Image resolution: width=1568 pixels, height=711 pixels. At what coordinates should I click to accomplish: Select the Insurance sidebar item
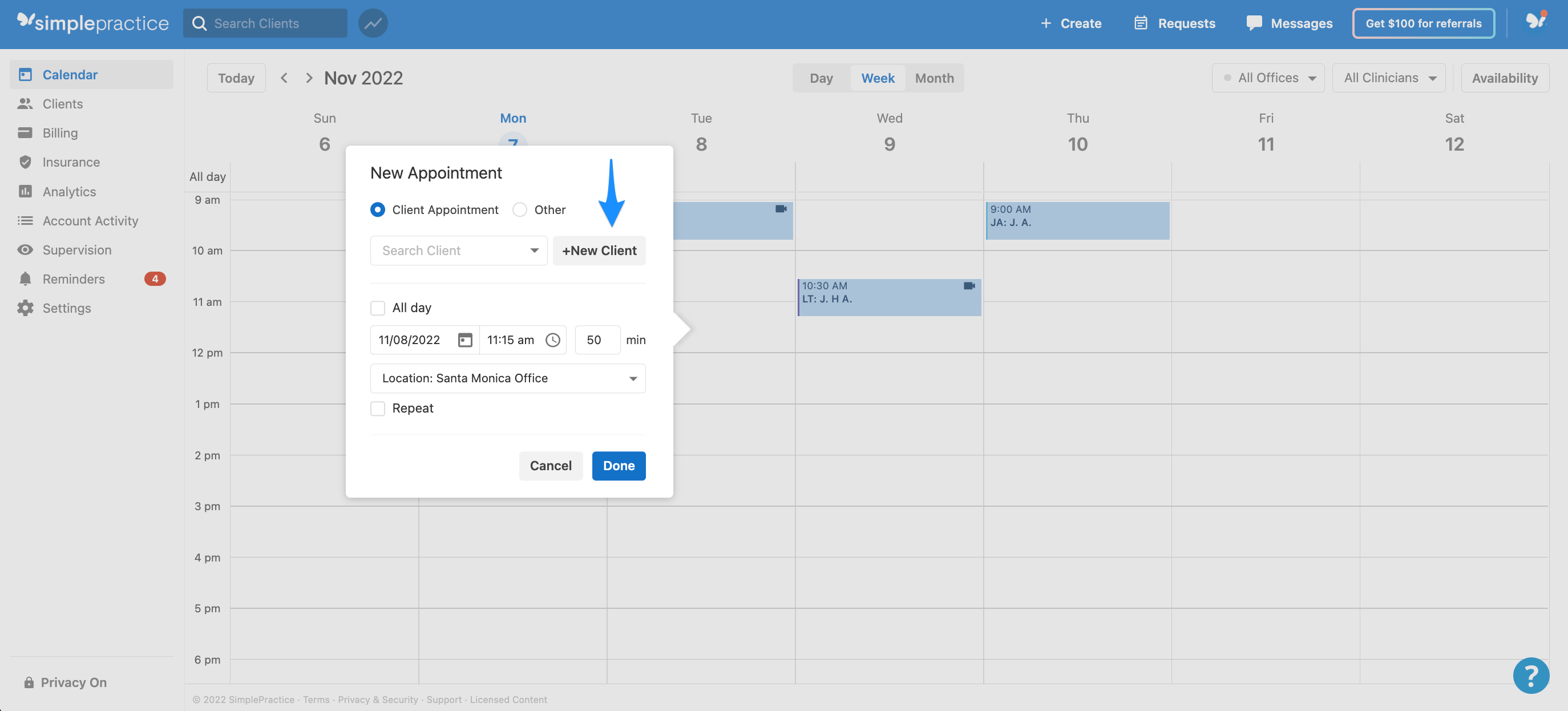pyautogui.click(x=71, y=162)
